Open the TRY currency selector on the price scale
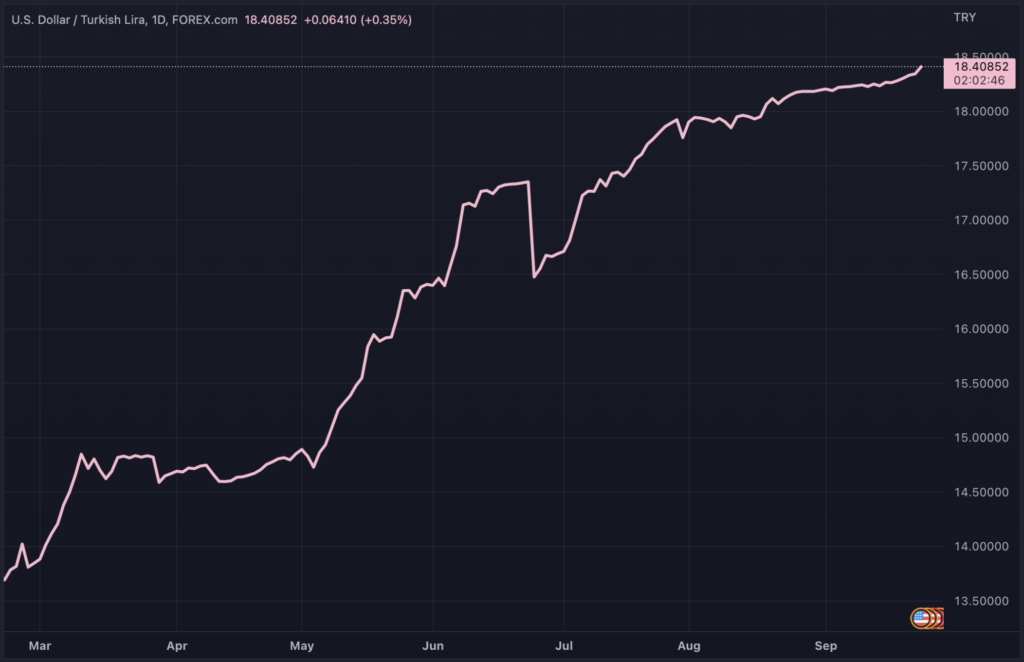Viewport: 1024px width, 662px height. coord(965,18)
